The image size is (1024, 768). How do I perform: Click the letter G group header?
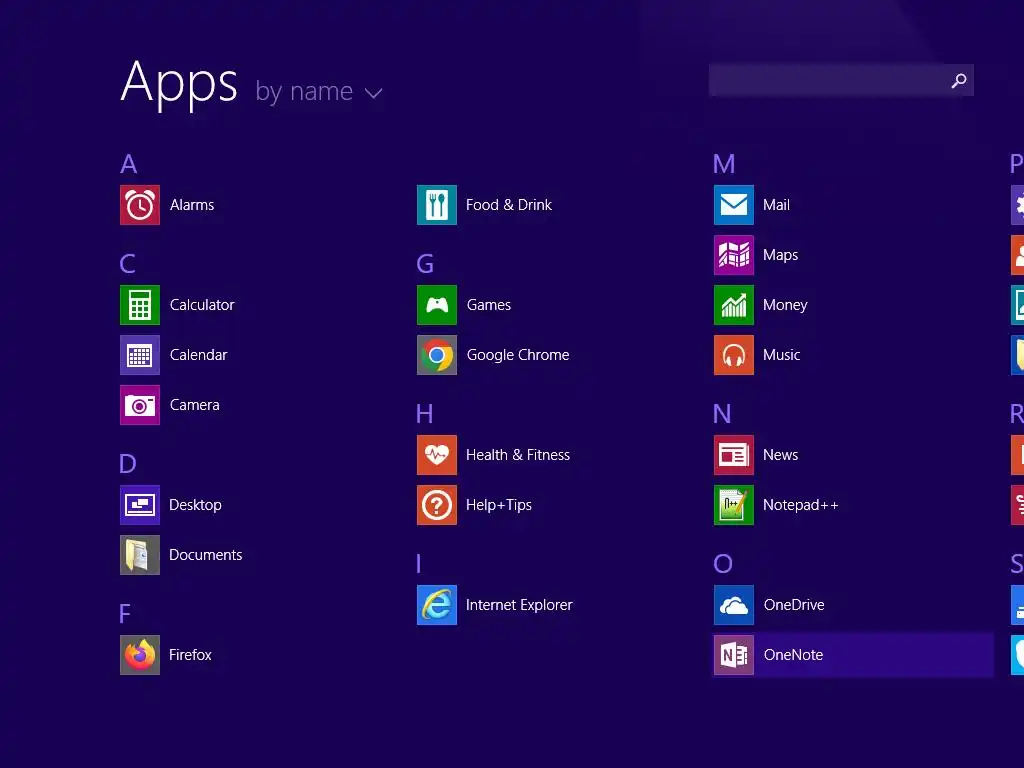coord(425,264)
